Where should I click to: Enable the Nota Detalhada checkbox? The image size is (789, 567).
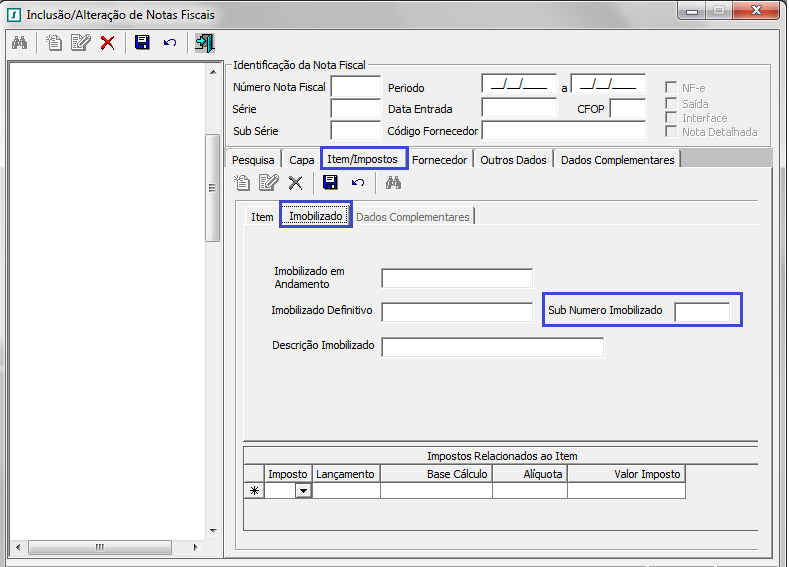(672, 132)
